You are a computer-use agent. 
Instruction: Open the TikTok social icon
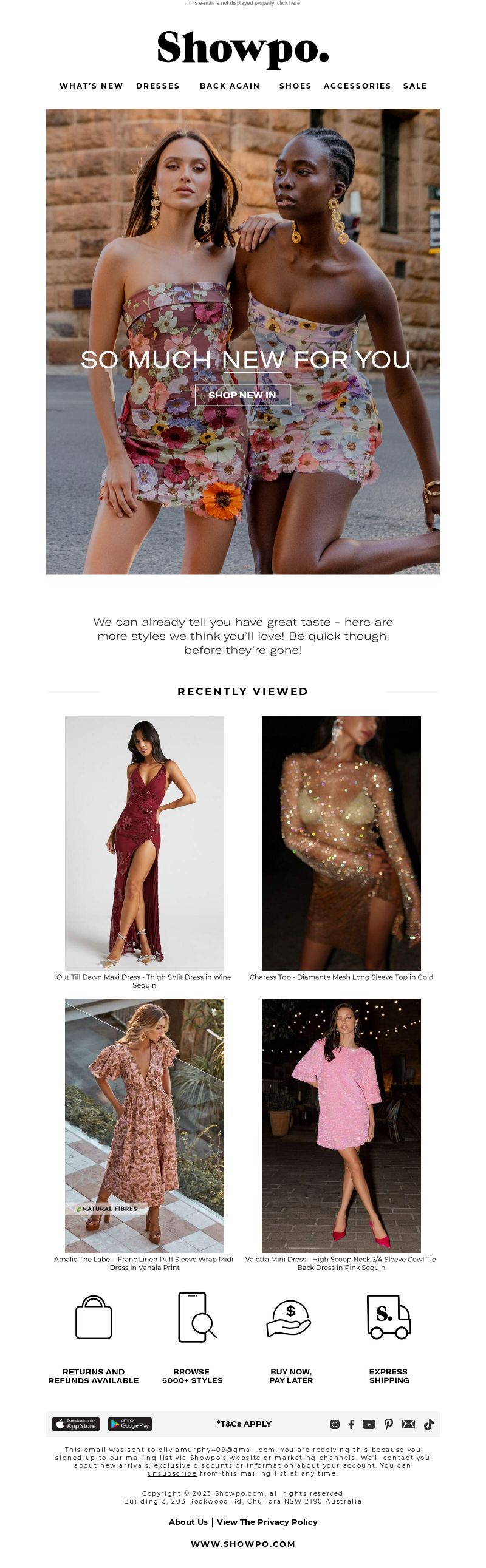click(429, 1424)
